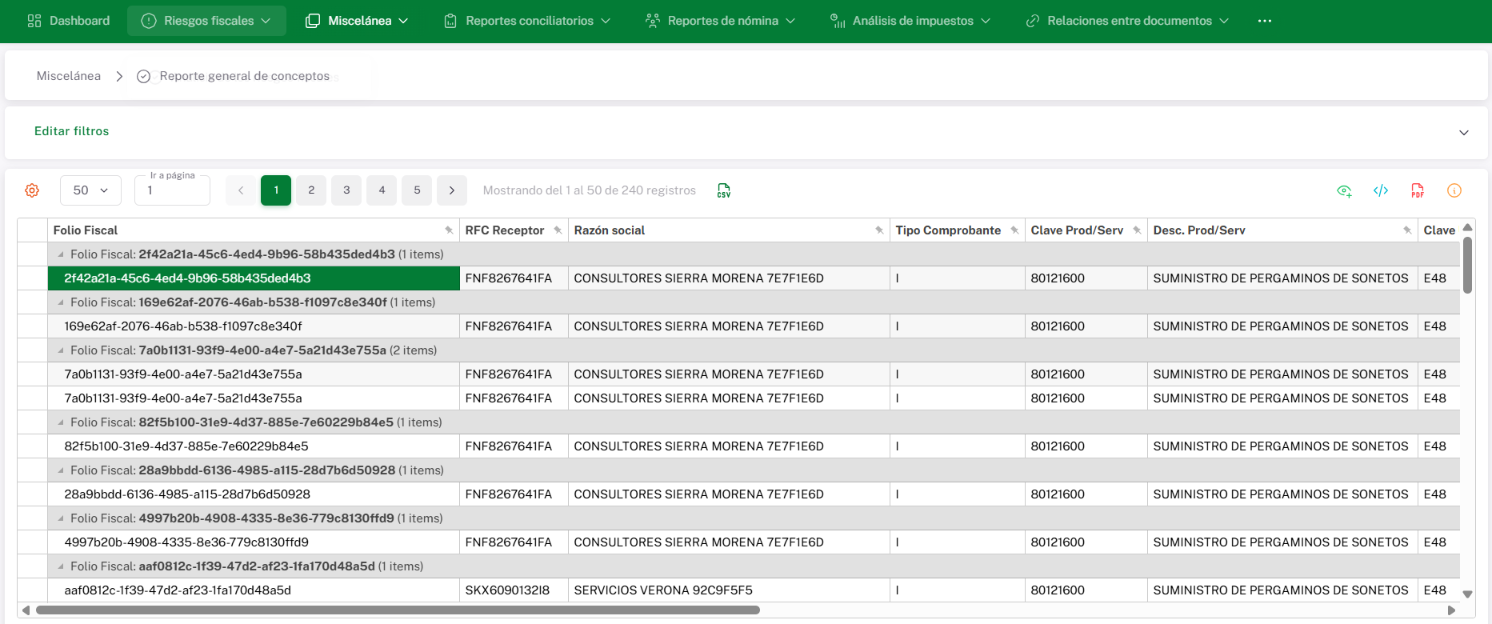Viewport: 1492px width, 624px height.
Task: Open the Análisis de impuestos menu
Action: [910, 21]
